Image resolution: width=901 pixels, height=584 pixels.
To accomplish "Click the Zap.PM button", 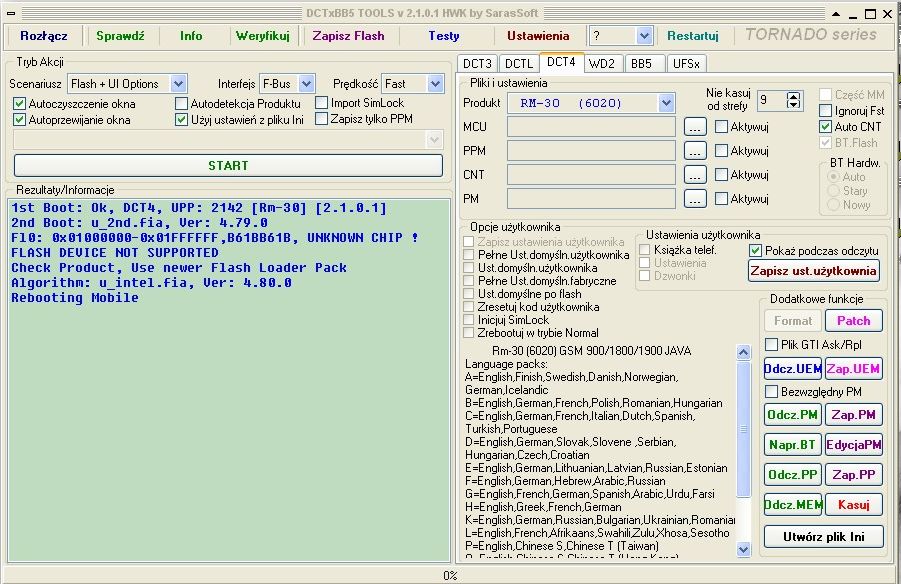I will 853,414.
